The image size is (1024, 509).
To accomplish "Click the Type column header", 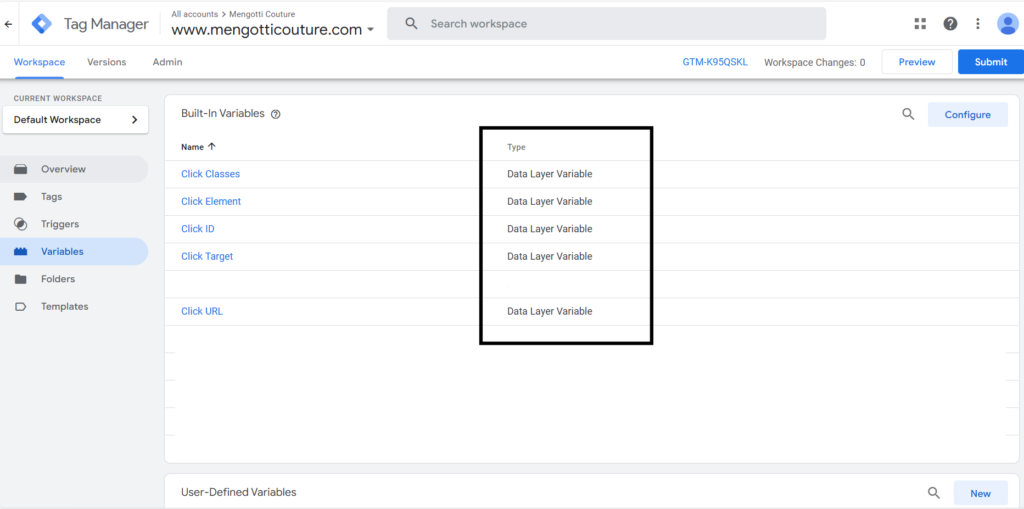I will point(516,148).
